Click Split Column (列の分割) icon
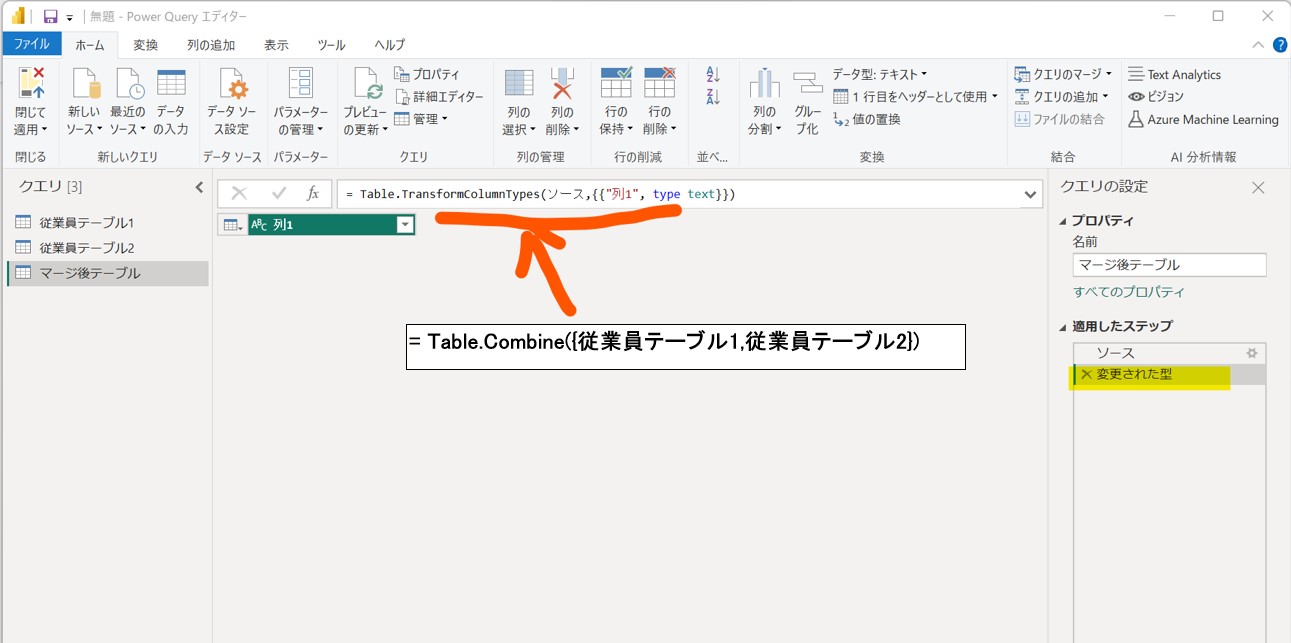The width and height of the screenshot is (1291, 643). (764, 84)
